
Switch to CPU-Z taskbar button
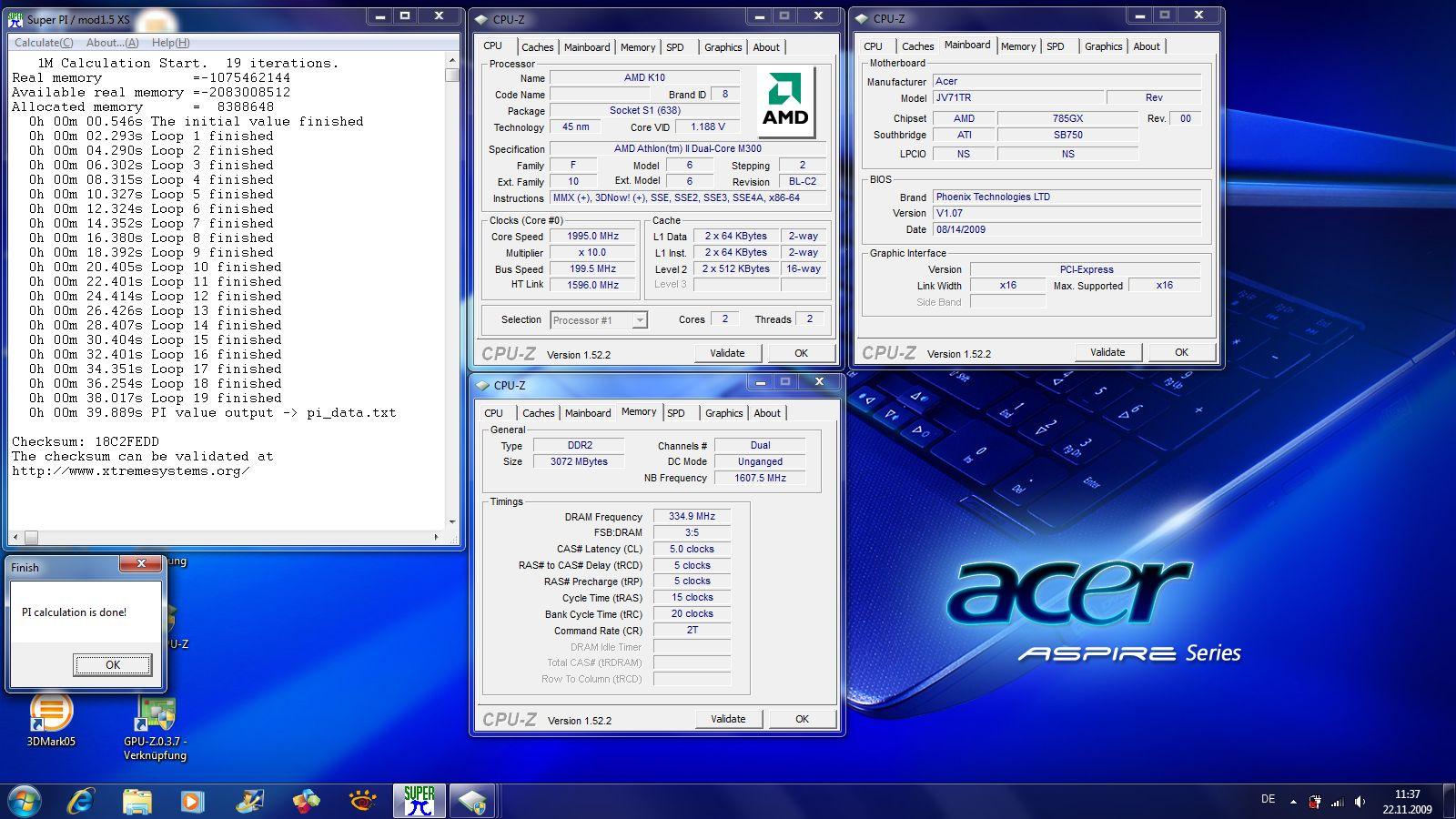pos(472,801)
